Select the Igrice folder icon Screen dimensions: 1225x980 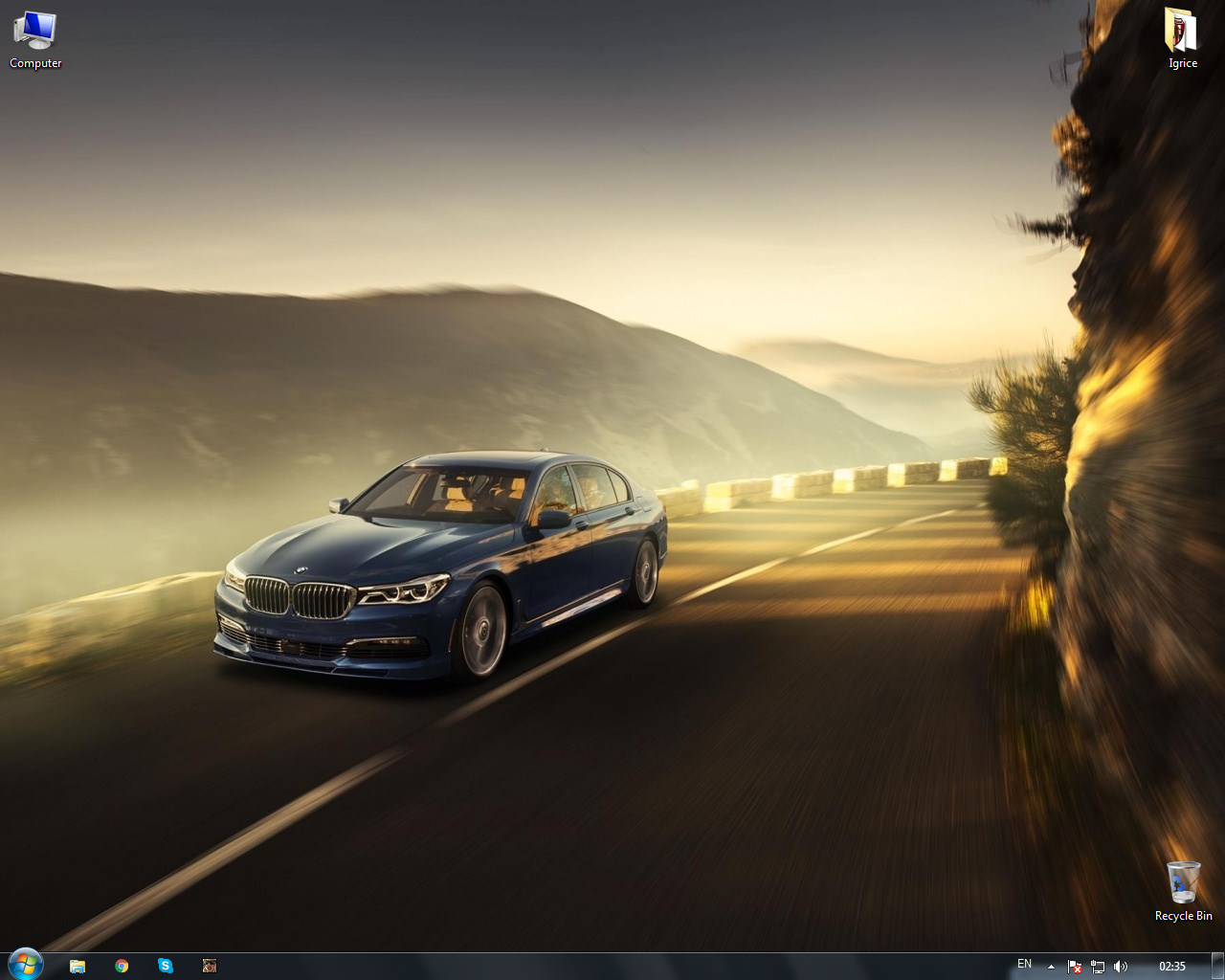pyautogui.click(x=1182, y=30)
